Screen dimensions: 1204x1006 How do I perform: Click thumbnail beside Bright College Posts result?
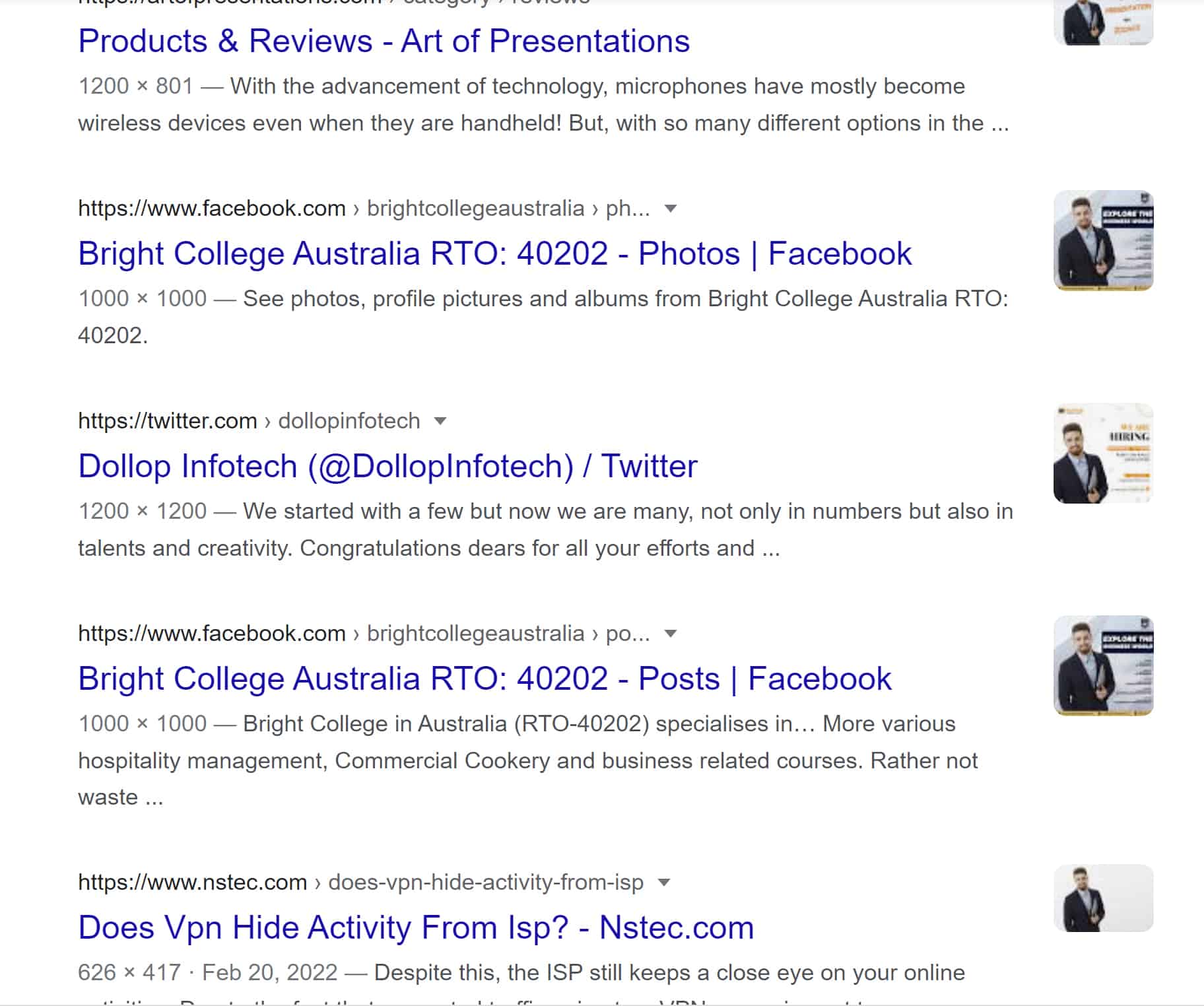tap(1103, 665)
